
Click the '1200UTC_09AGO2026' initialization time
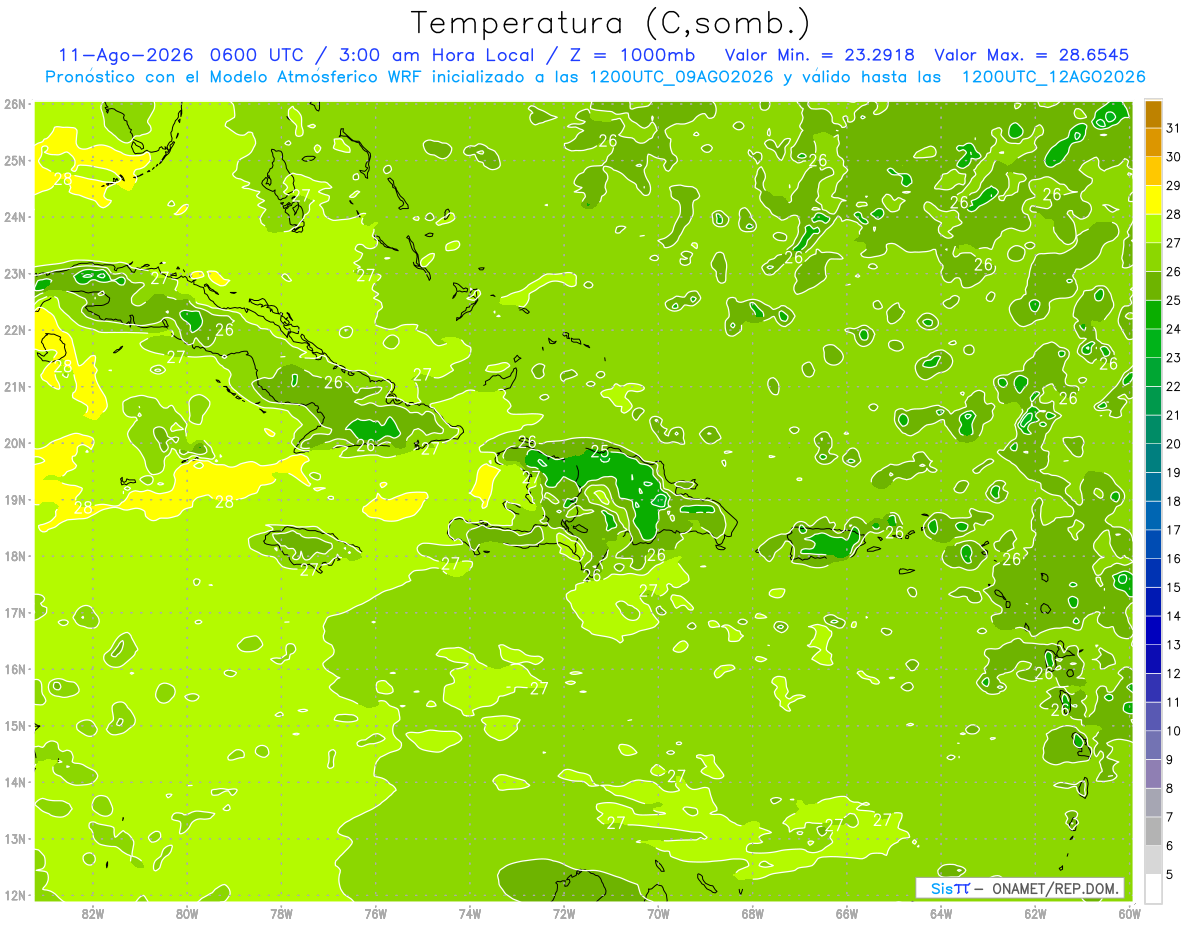click(681, 77)
